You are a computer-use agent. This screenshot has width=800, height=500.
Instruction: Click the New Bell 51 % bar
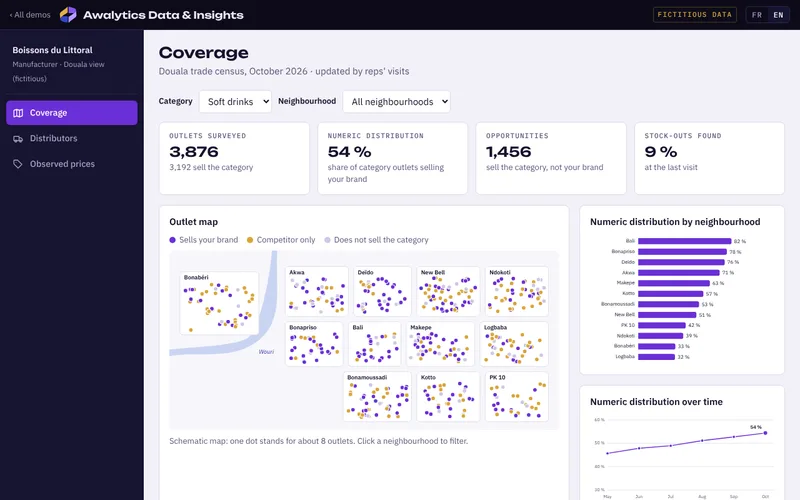pyautogui.click(x=667, y=315)
